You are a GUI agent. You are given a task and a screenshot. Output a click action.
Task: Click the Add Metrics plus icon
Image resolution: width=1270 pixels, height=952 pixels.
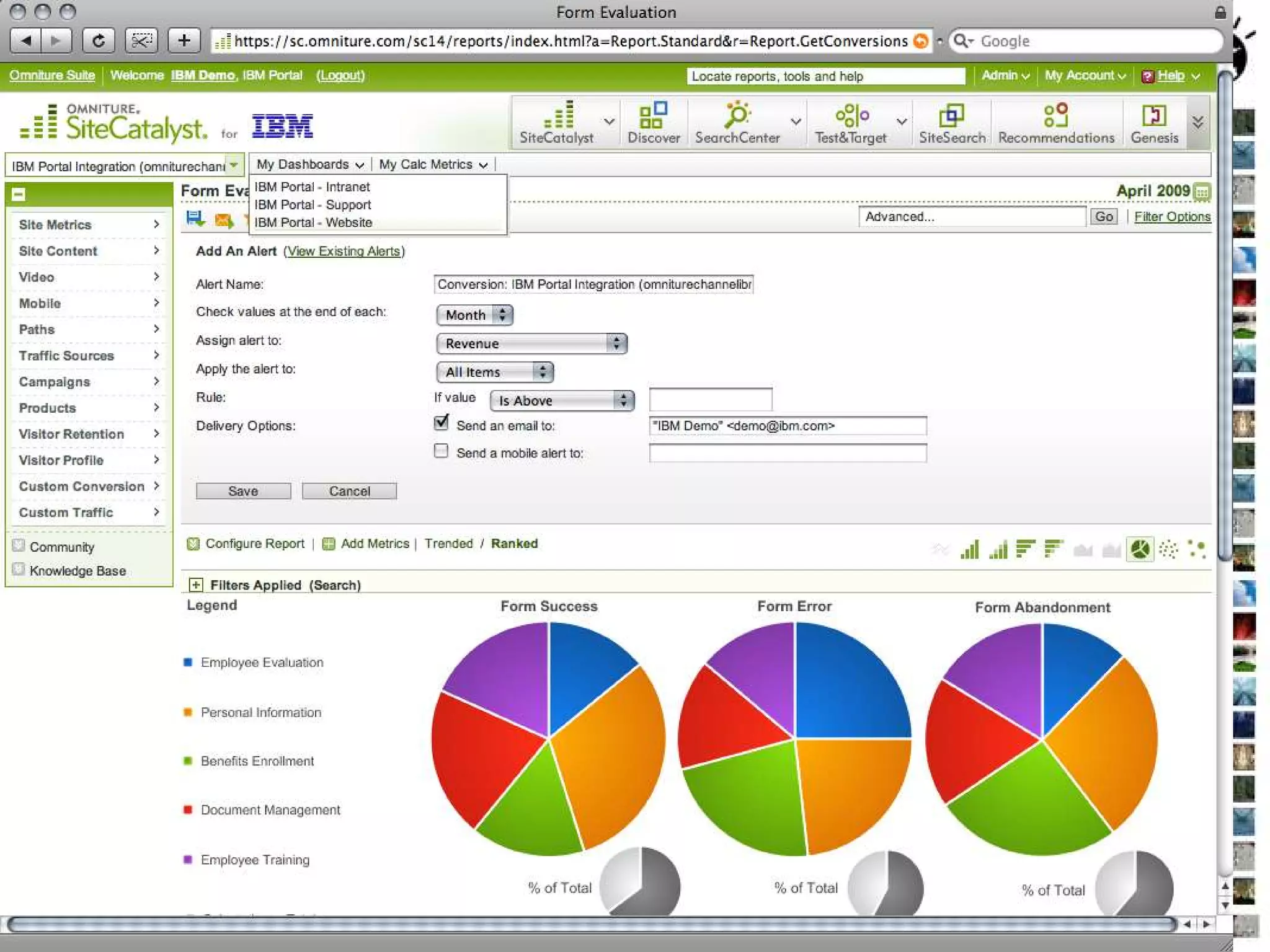[329, 544]
